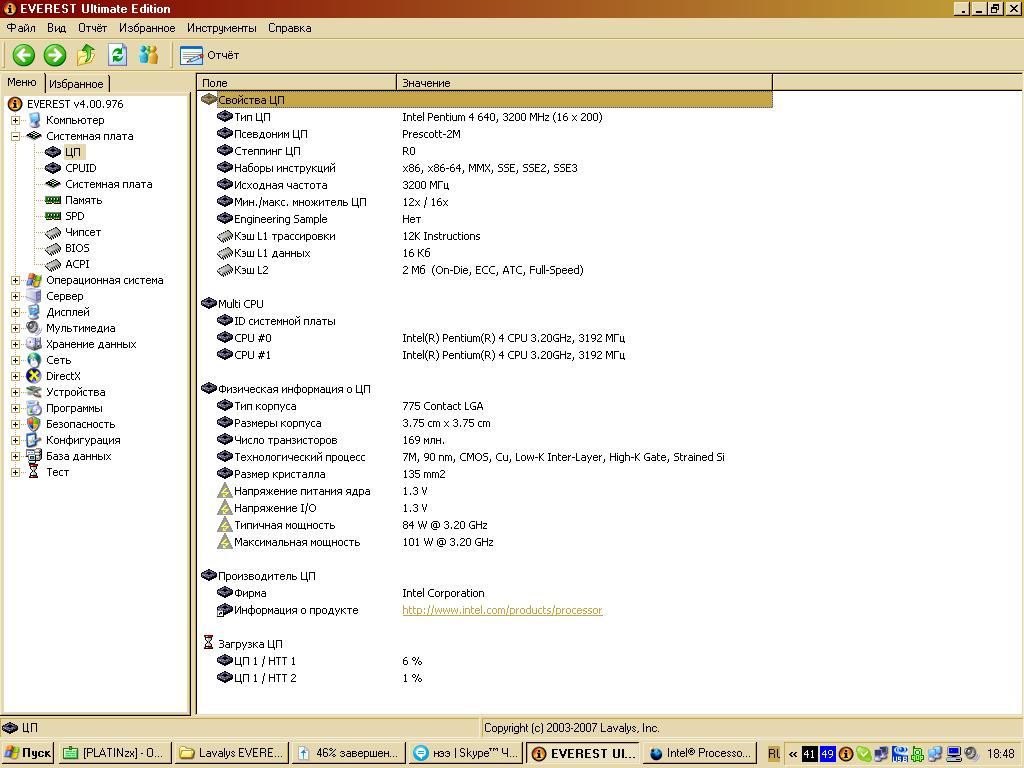Open the Инструменты menu
The image size is (1024, 768).
click(x=221, y=28)
